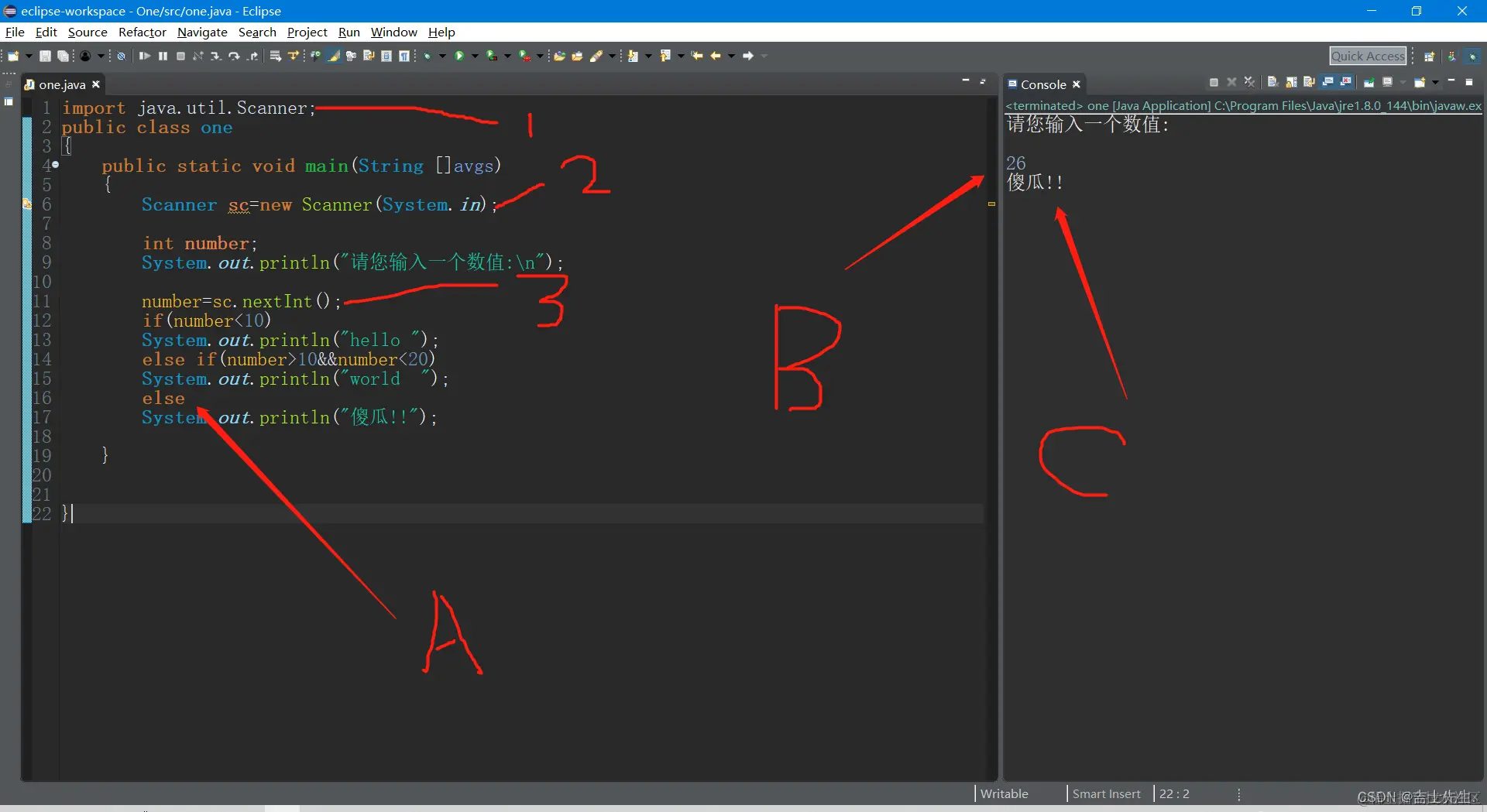1487x812 pixels.
Task: Open the Refactor menu
Action: [143, 33]
